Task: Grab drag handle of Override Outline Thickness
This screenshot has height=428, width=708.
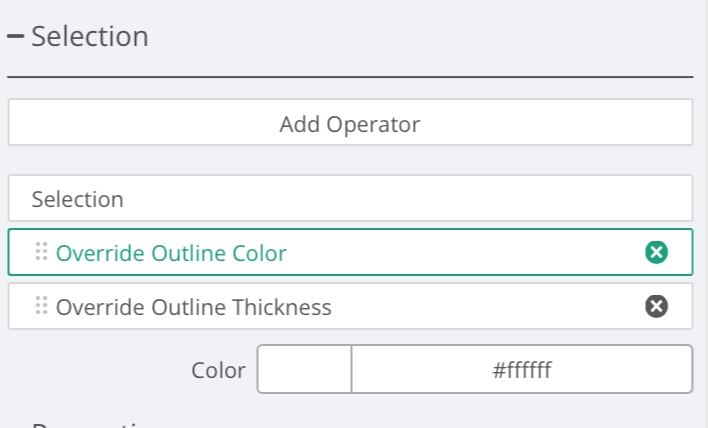Action: coord(41,306)
